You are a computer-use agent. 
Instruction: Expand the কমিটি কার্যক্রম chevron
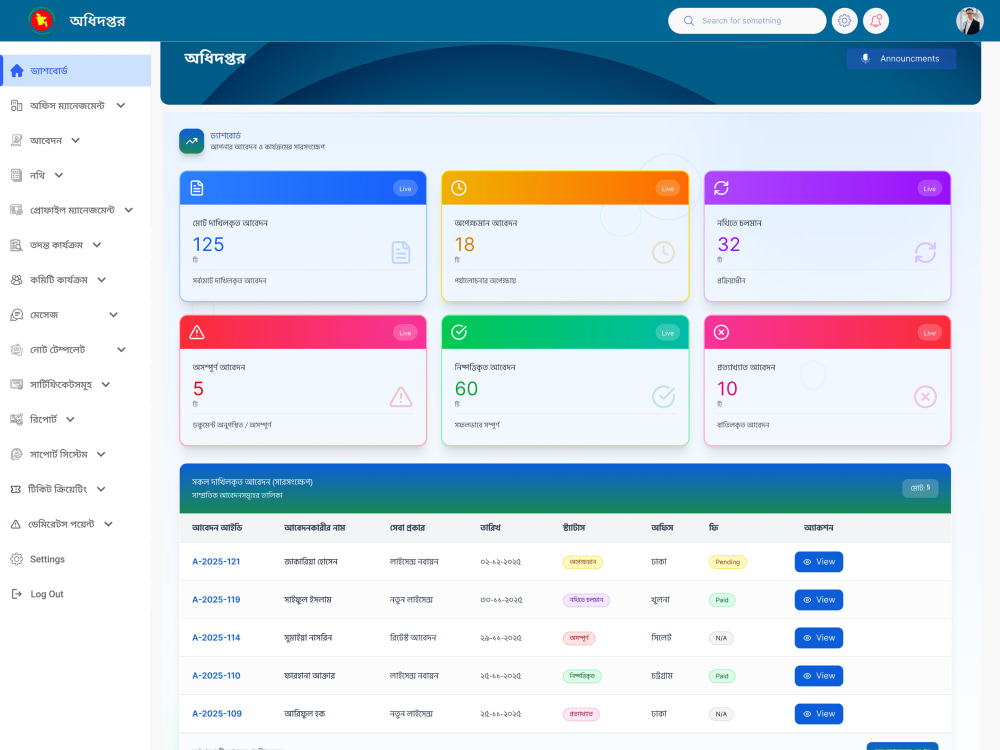(x=101, y=279)
